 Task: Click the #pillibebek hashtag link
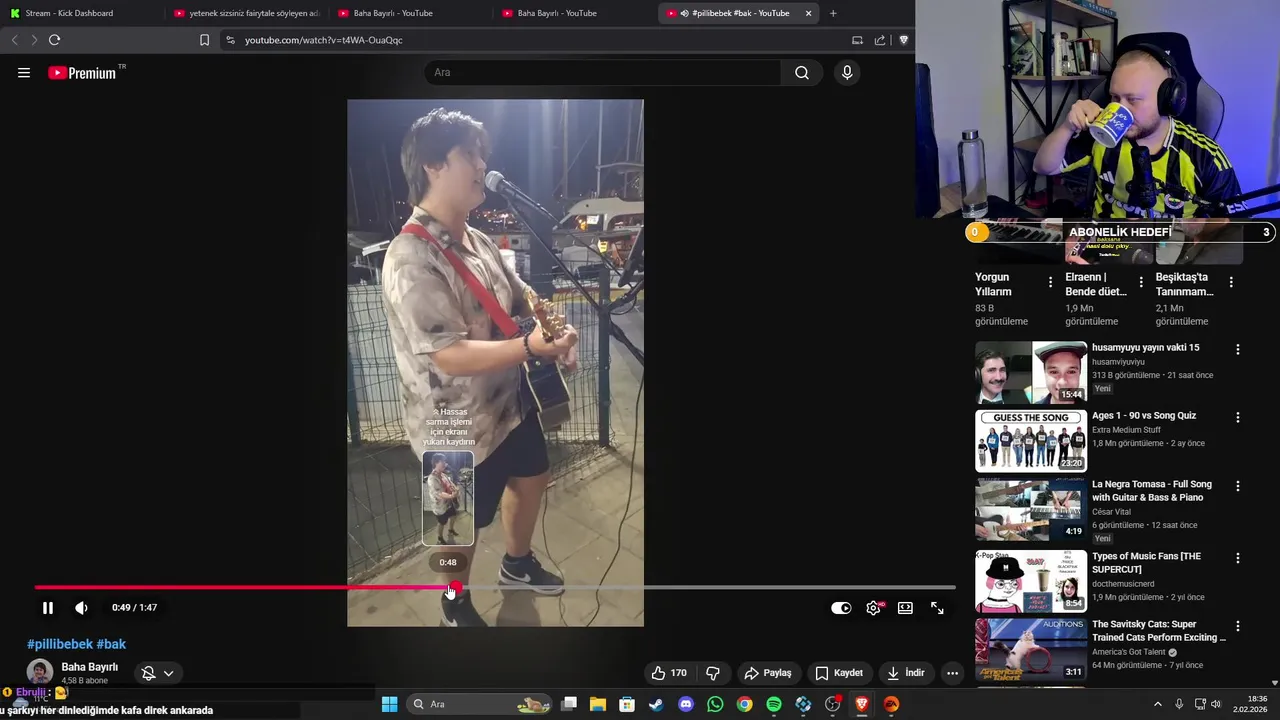(60, 644)
